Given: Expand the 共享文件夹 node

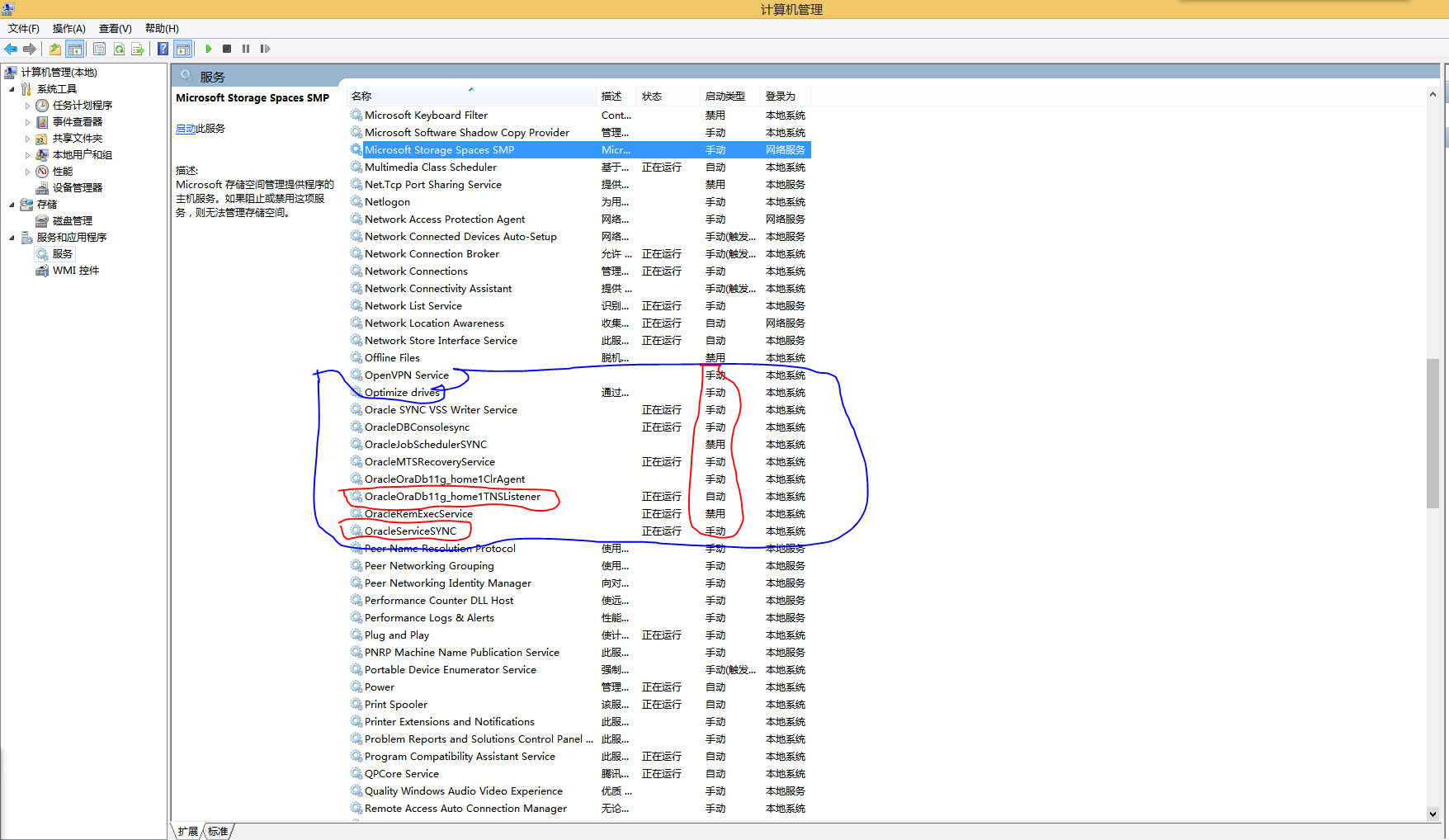Looking at the screenshot, I should (x=27, y=139).
